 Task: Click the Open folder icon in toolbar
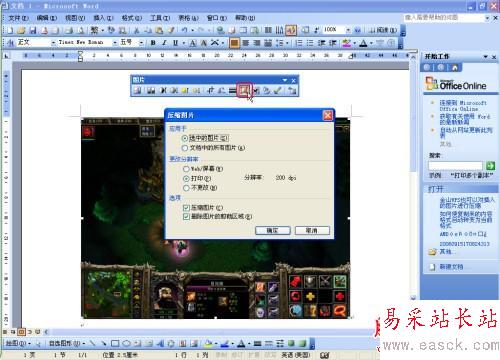pyautogui.click(x=21, y=31)
